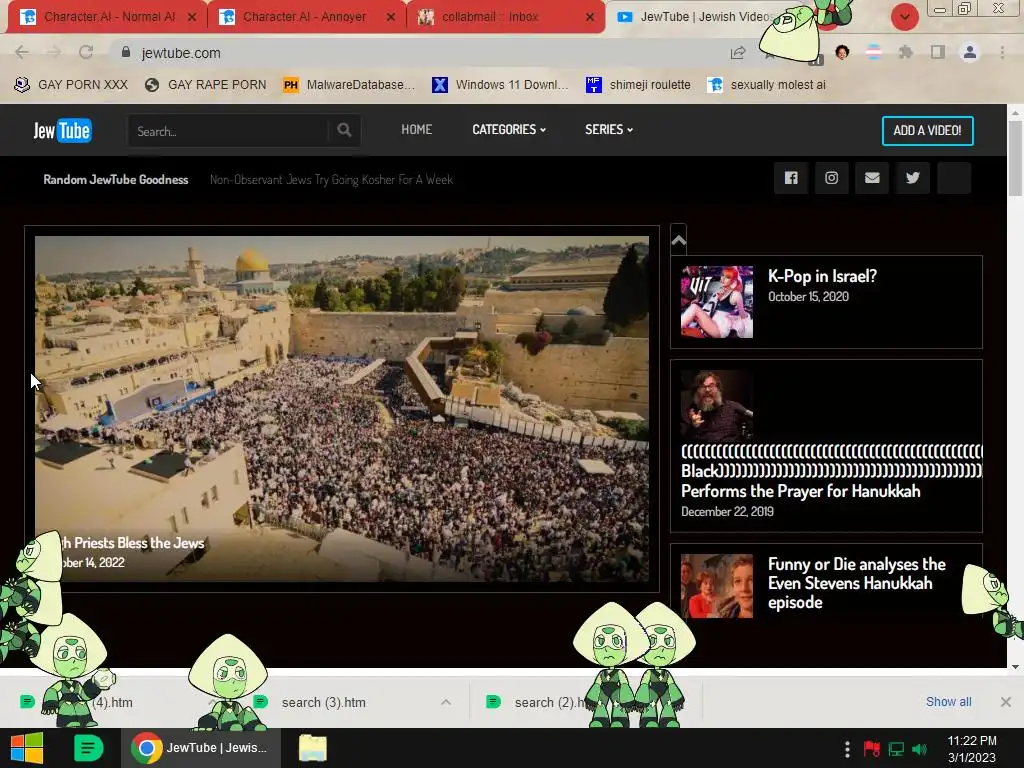Open Performs the Prayer for Hanukkah title
The width and height of the screenshot is (1024, 768).
point(801,491)
